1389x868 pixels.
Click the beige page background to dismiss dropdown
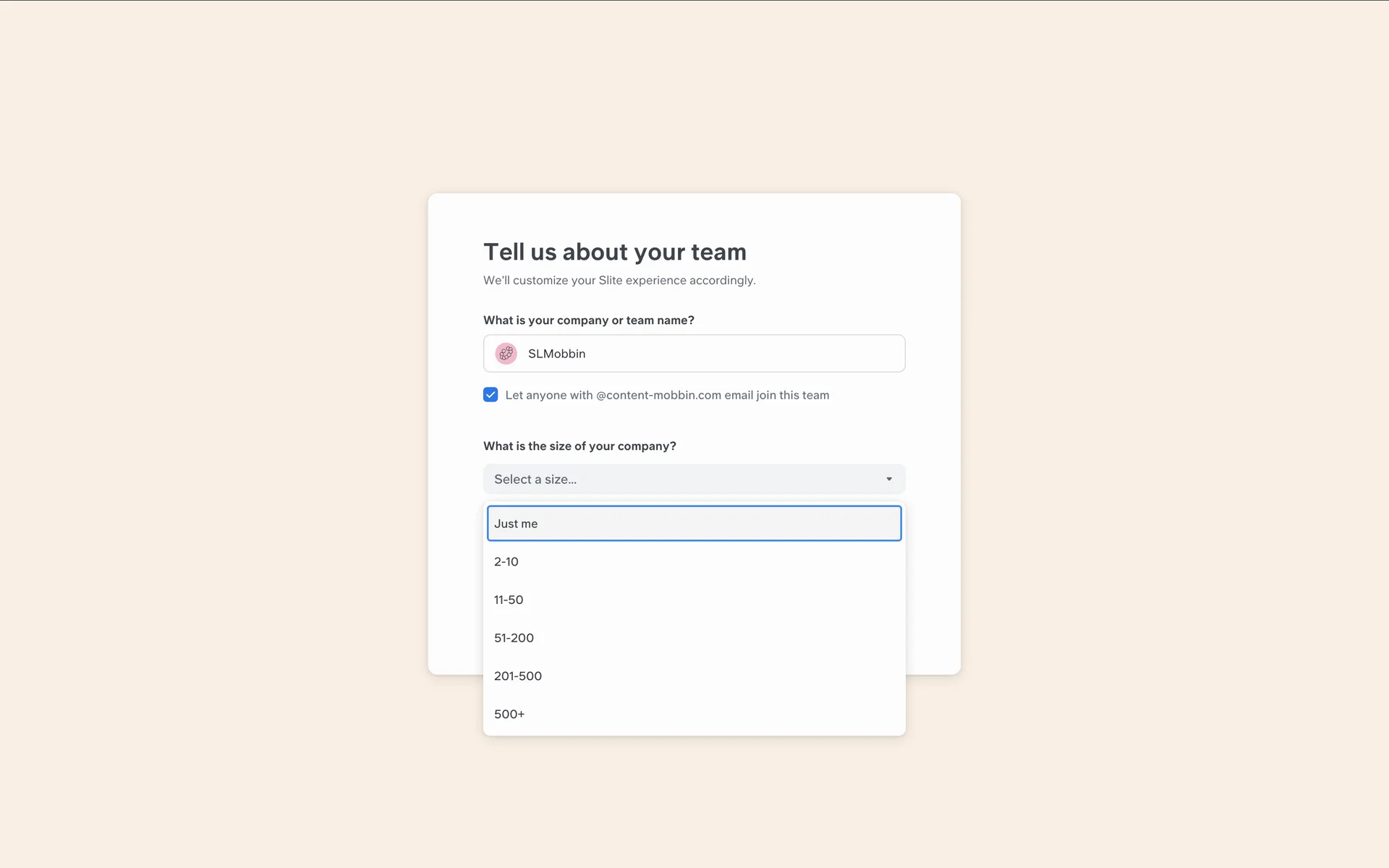(x=217, y=434)
